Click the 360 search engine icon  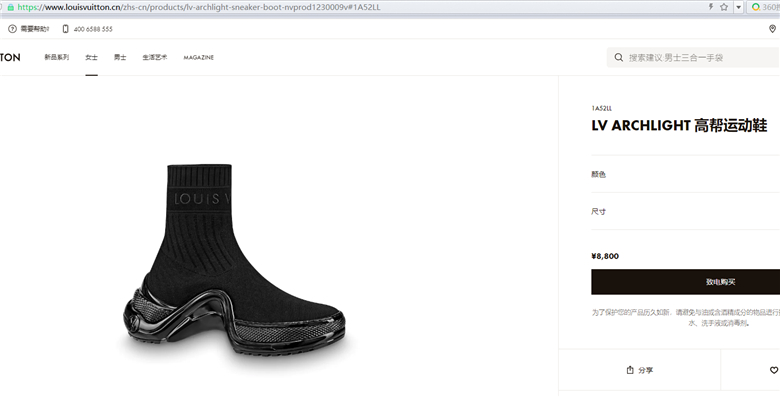click(x=756, y=7)
